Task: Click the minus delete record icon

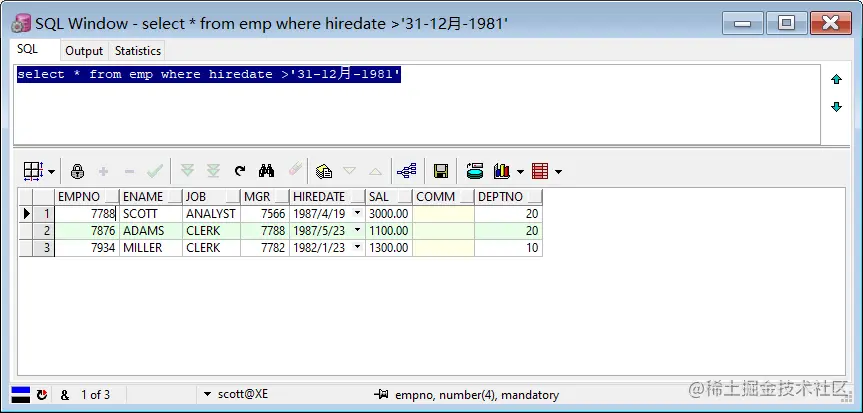Action: (x=129, y=172)
